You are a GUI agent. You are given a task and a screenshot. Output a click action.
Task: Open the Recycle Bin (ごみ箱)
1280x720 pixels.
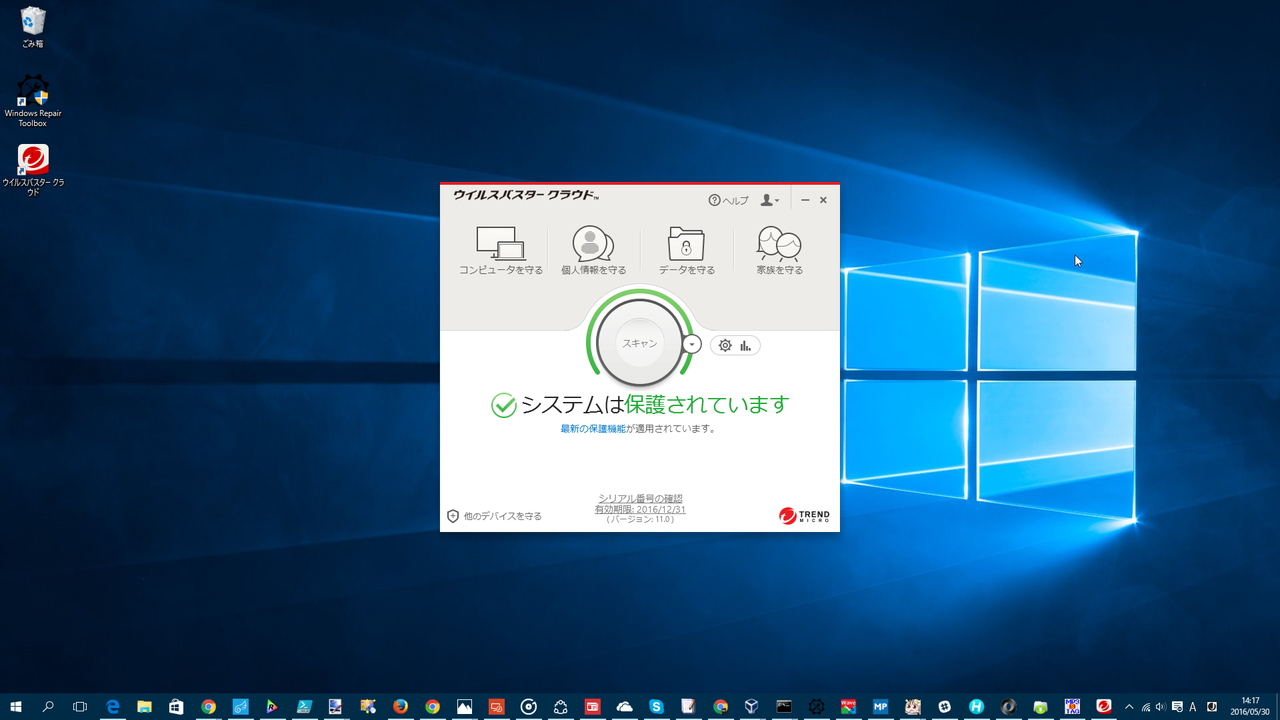click(x=32, y=20)
